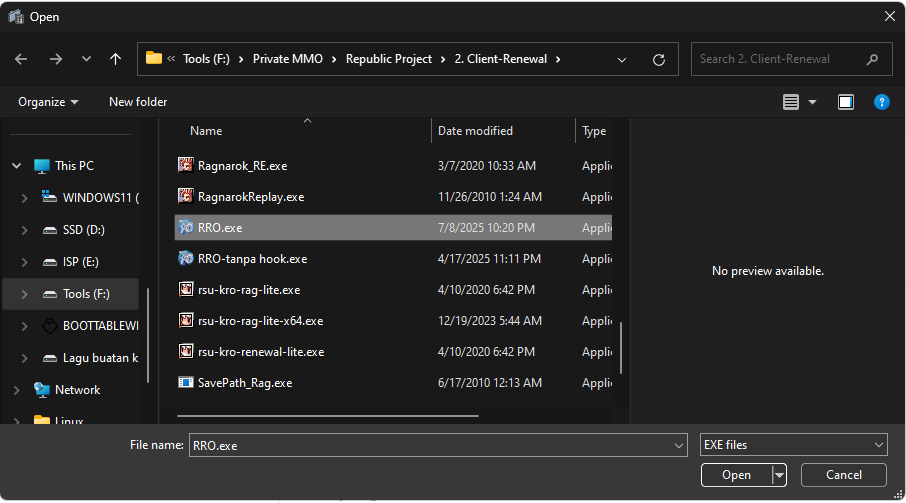The image size is (906, 503).
Task: Select the rsu-kro-rag-lite-x64.exe file icon
Action: [x=185, y=321]
